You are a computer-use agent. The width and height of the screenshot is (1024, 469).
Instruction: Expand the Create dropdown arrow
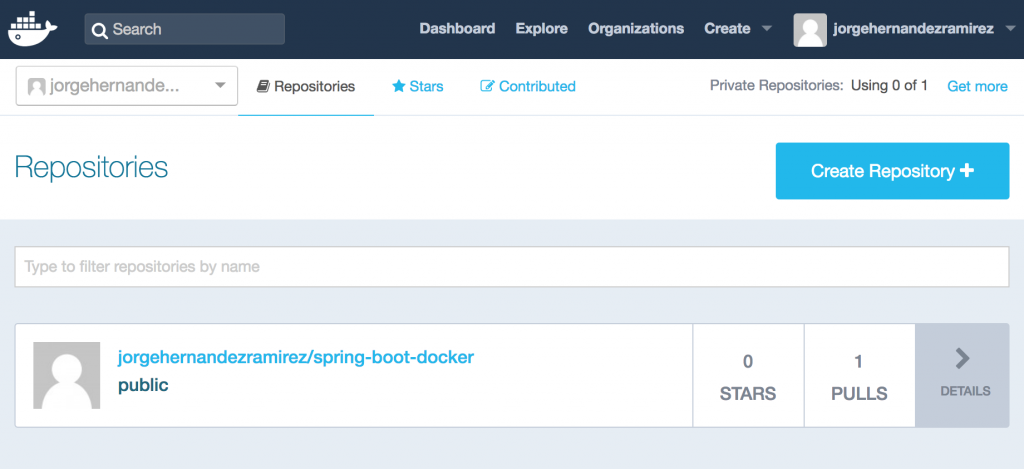767,29
